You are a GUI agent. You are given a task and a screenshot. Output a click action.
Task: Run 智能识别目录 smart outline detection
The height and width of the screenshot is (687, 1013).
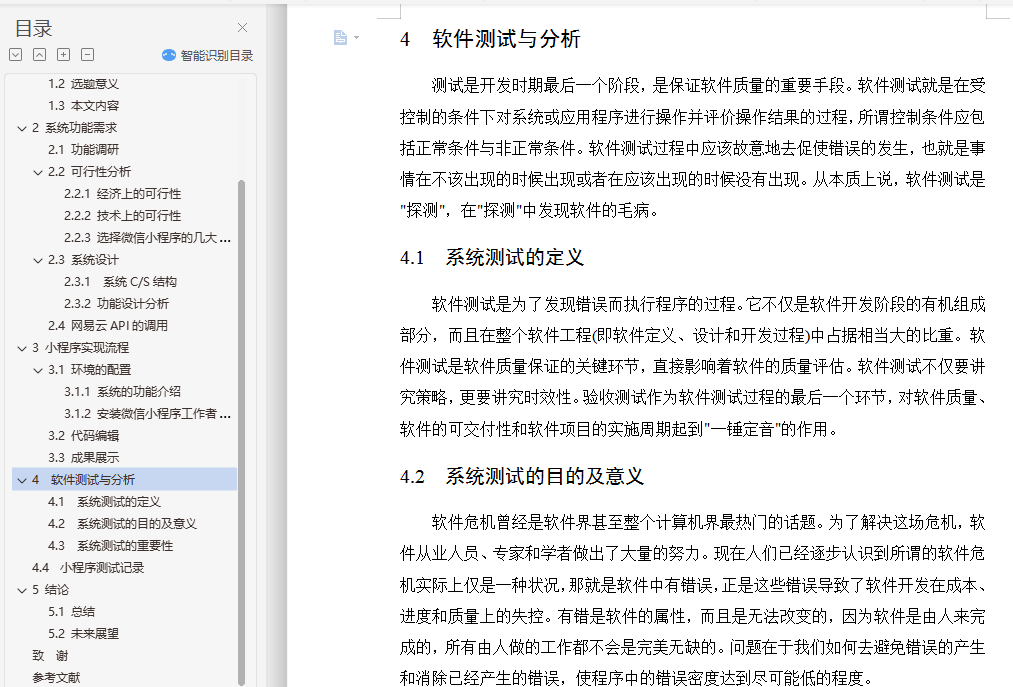click(x=207, y=56)
